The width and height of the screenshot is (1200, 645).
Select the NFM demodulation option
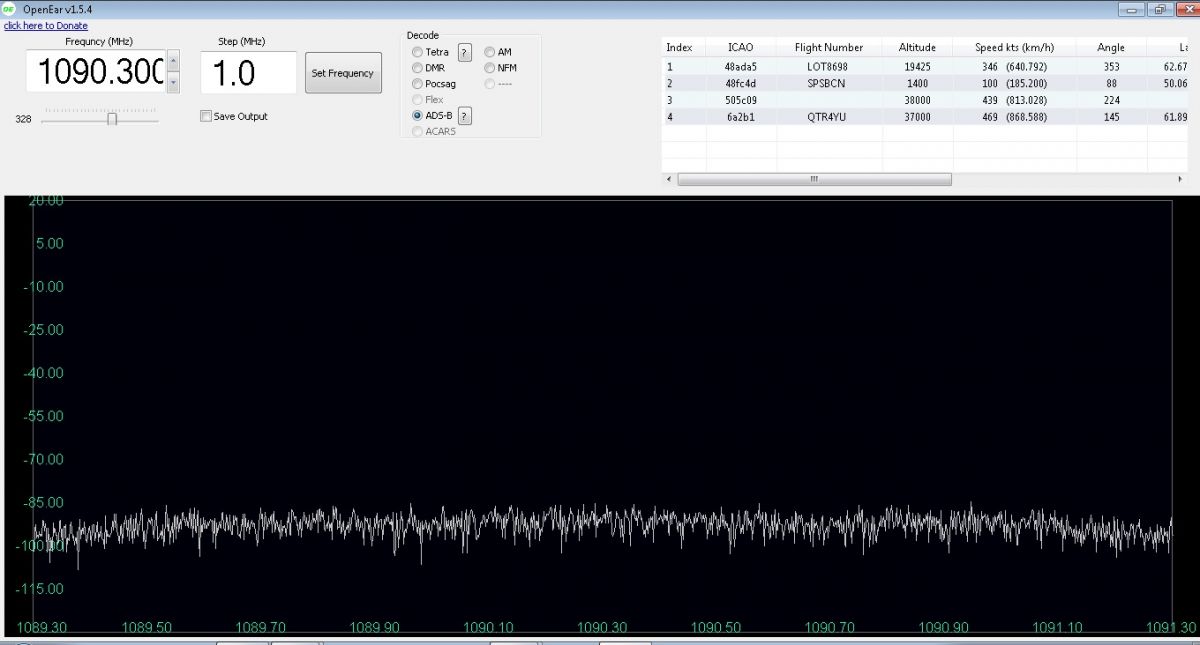(490, 68)
